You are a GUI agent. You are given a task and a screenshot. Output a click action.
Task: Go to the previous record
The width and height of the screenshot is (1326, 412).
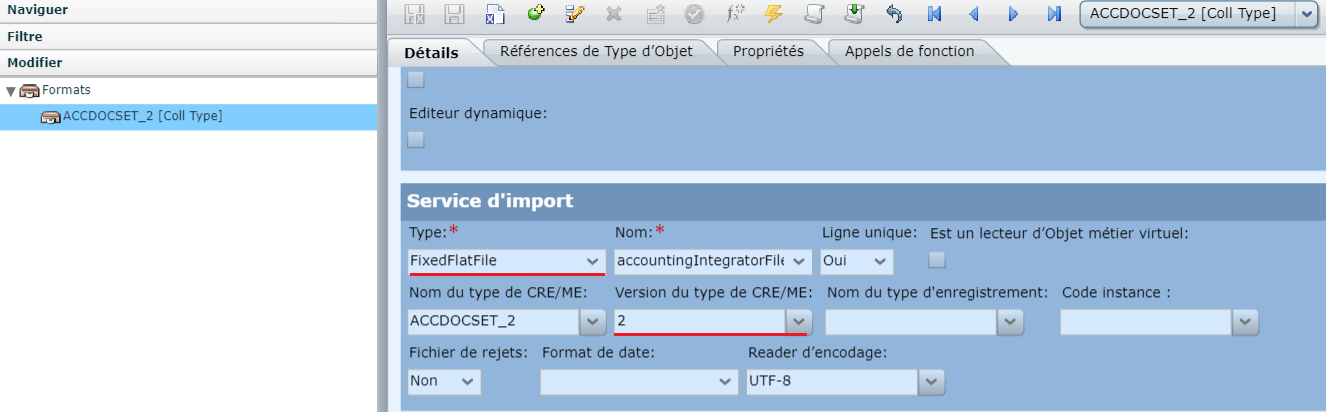[973, 14]
